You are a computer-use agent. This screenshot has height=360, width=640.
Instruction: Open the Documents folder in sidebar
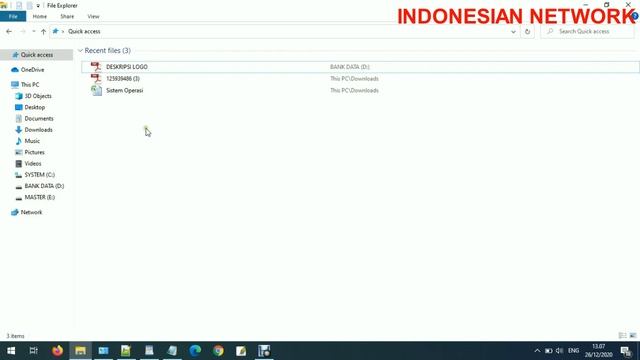39,118
